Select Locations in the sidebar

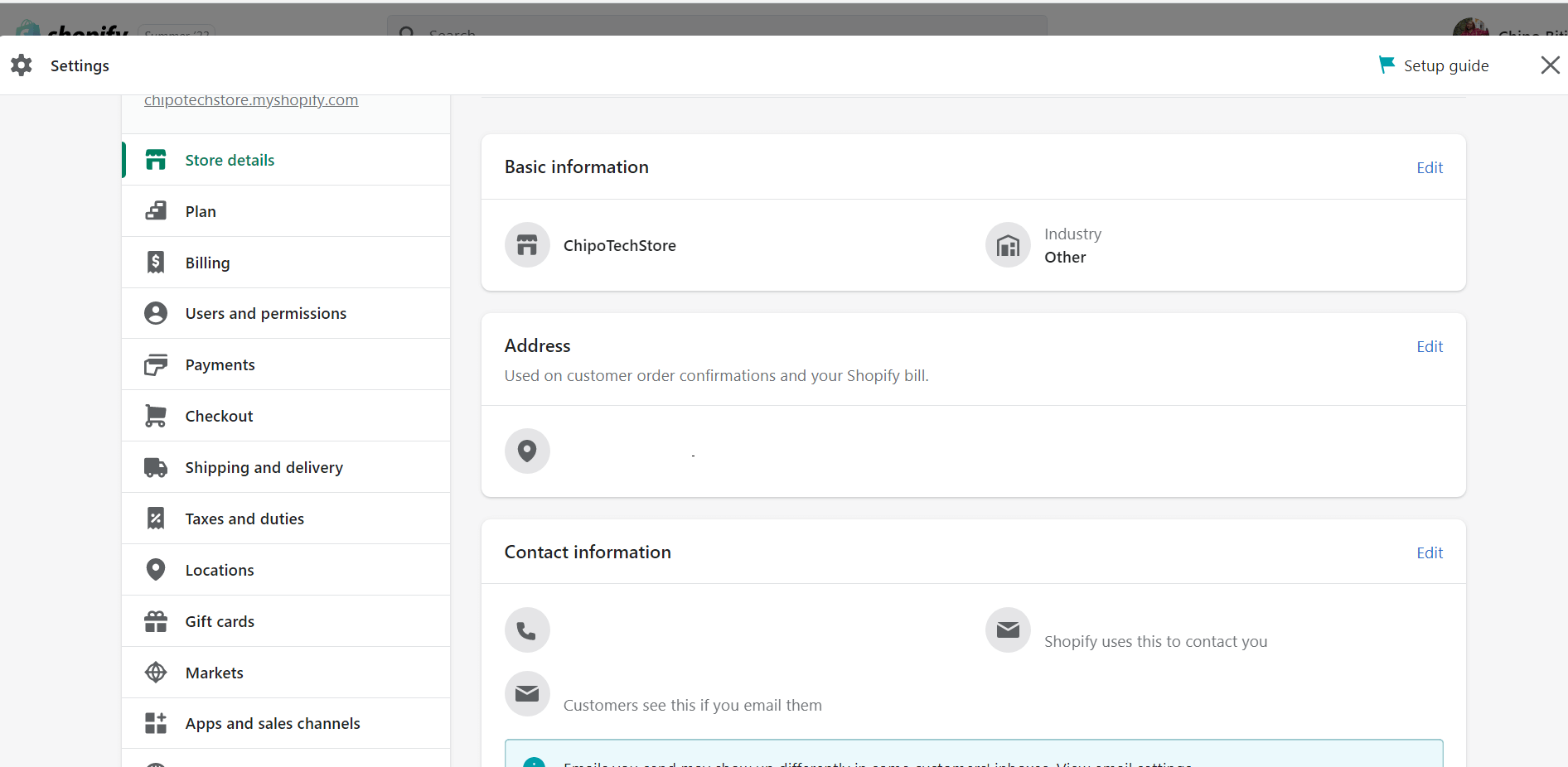click(286, 570)
